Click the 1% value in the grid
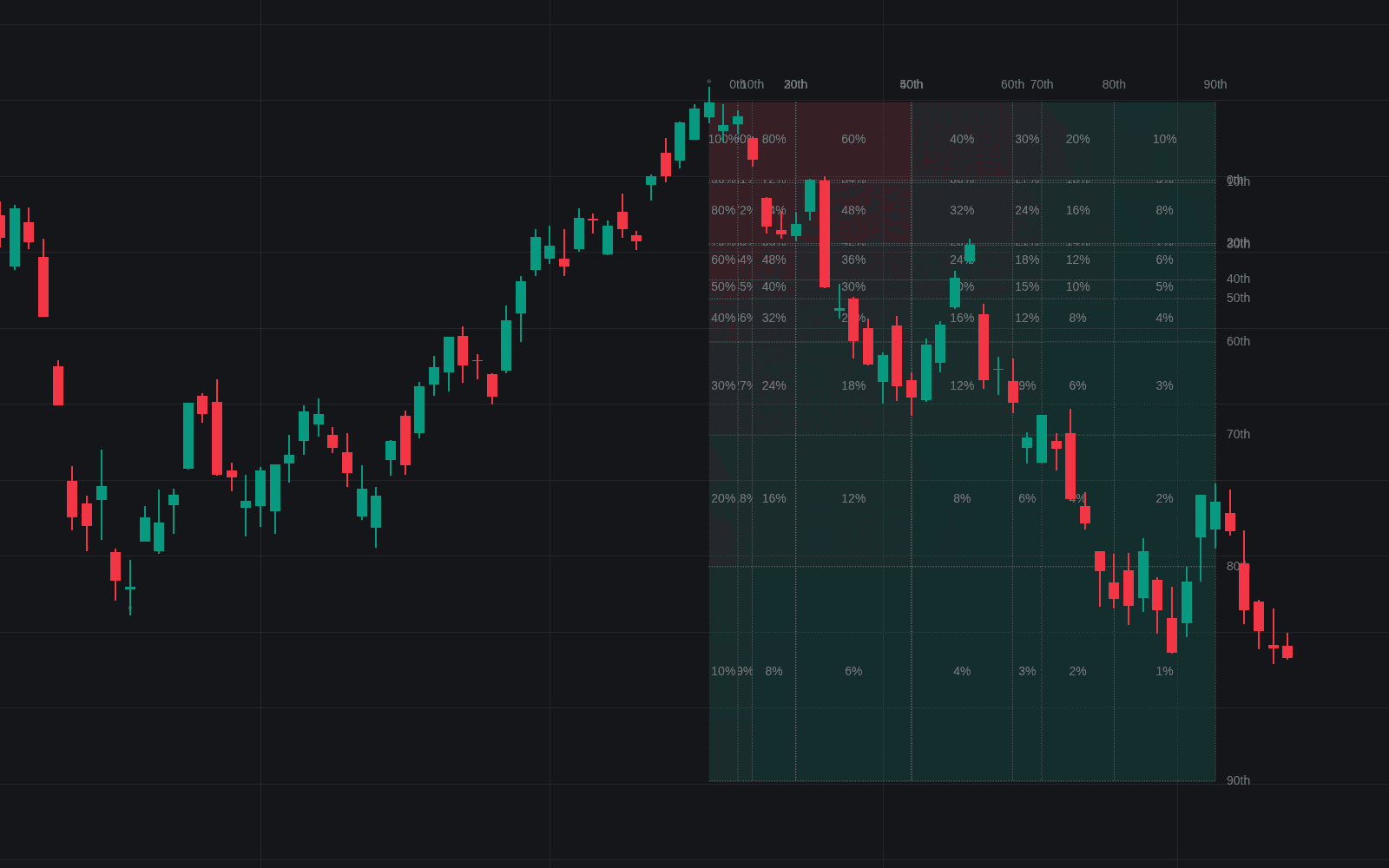Viewport: 1389px width, 868px height. point(1164,671)
